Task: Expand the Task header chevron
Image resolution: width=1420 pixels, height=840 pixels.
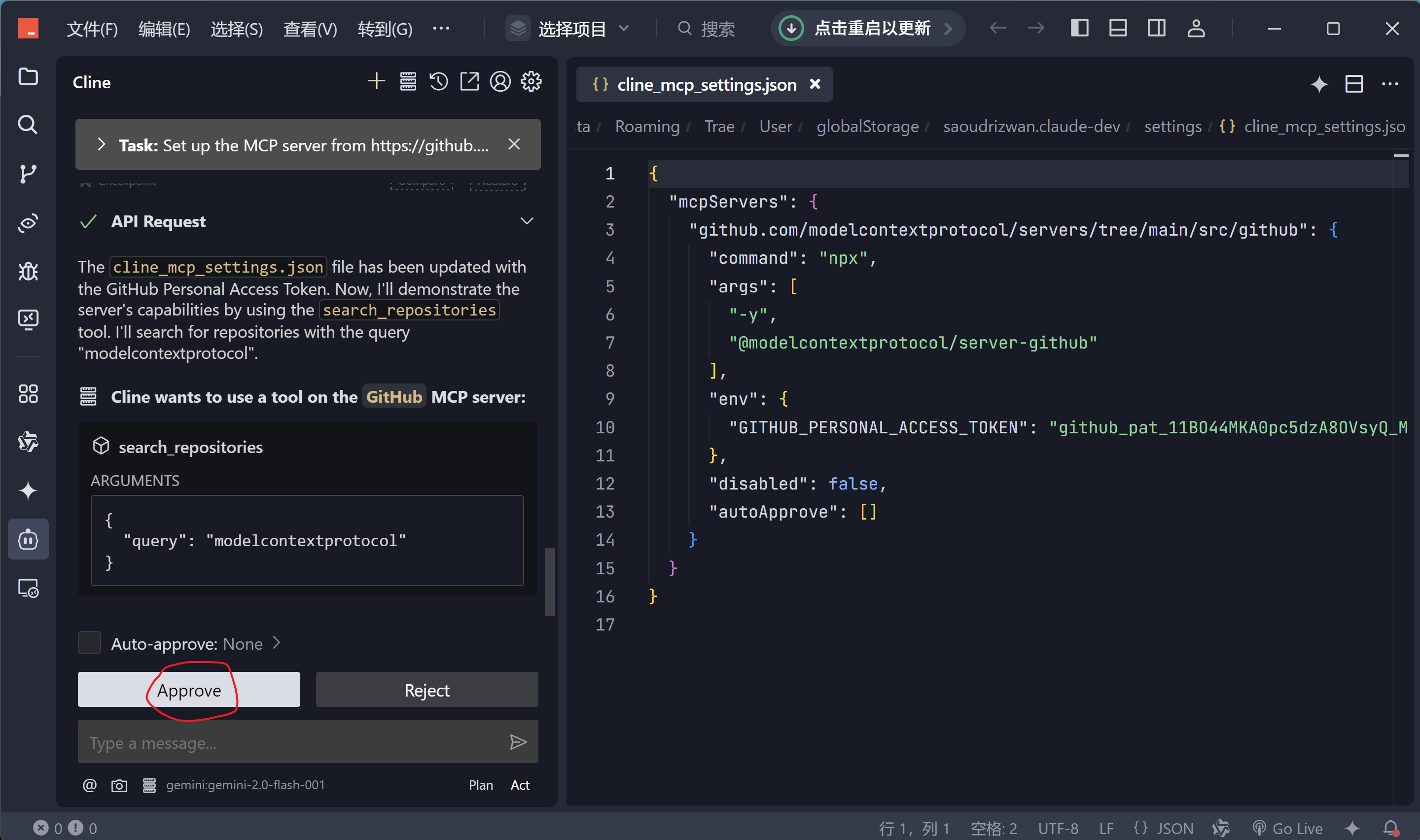Action: coord(101,145)
